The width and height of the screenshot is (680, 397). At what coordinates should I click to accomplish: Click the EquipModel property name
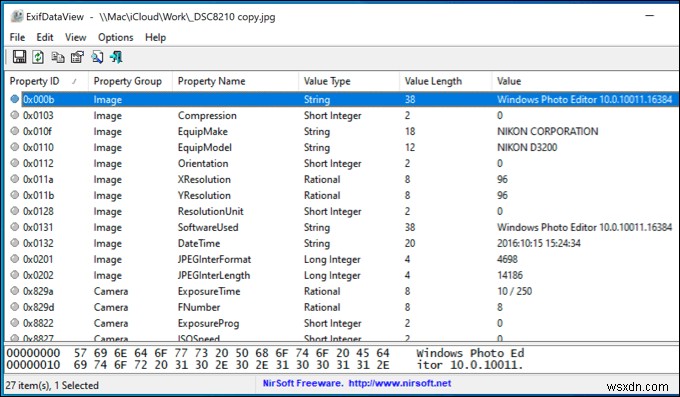point(205,148)
